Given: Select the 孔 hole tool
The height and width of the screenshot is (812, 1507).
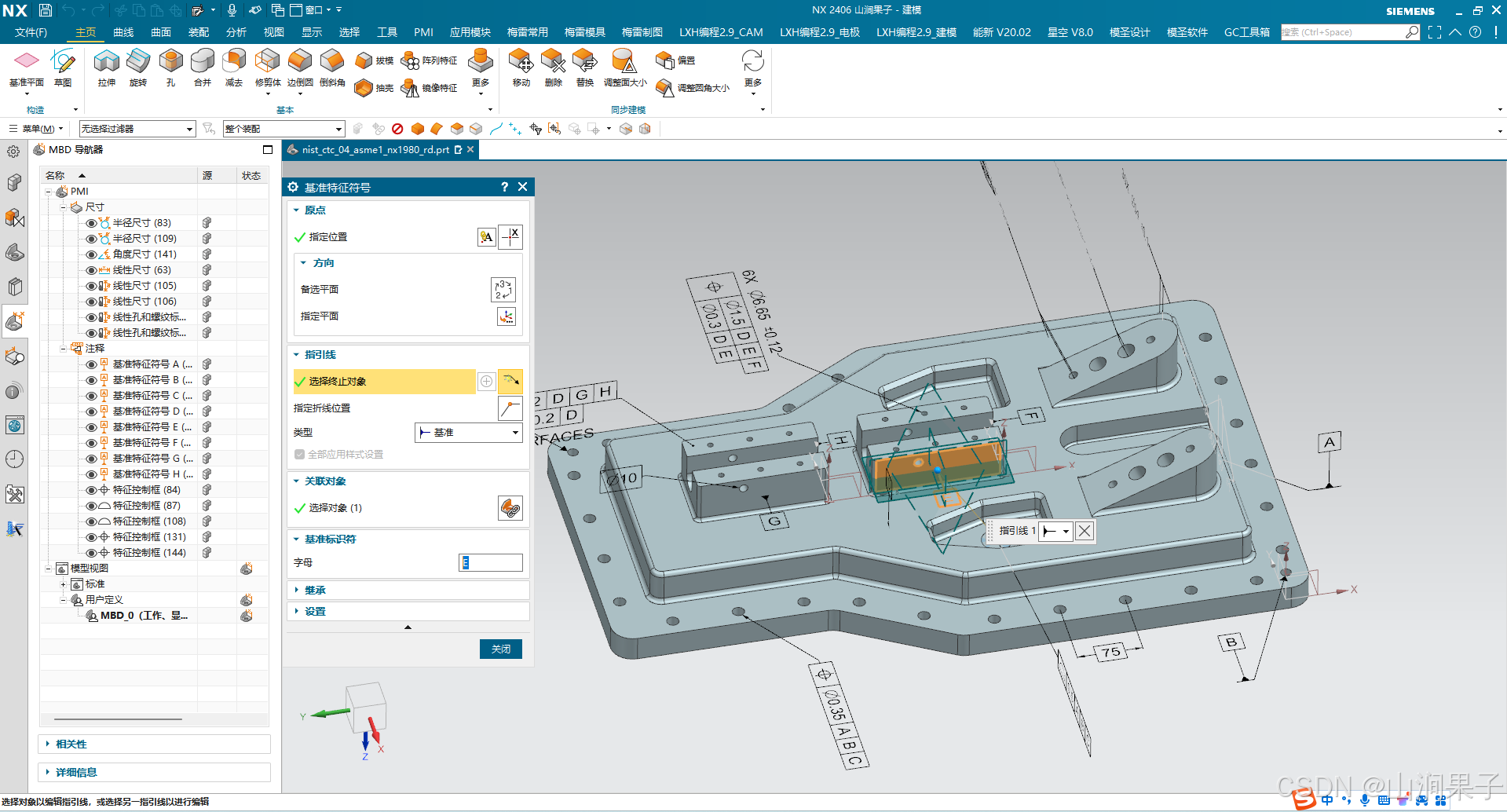Looking at the screenshot, I should pyautogui.click(x=170, y=68).
